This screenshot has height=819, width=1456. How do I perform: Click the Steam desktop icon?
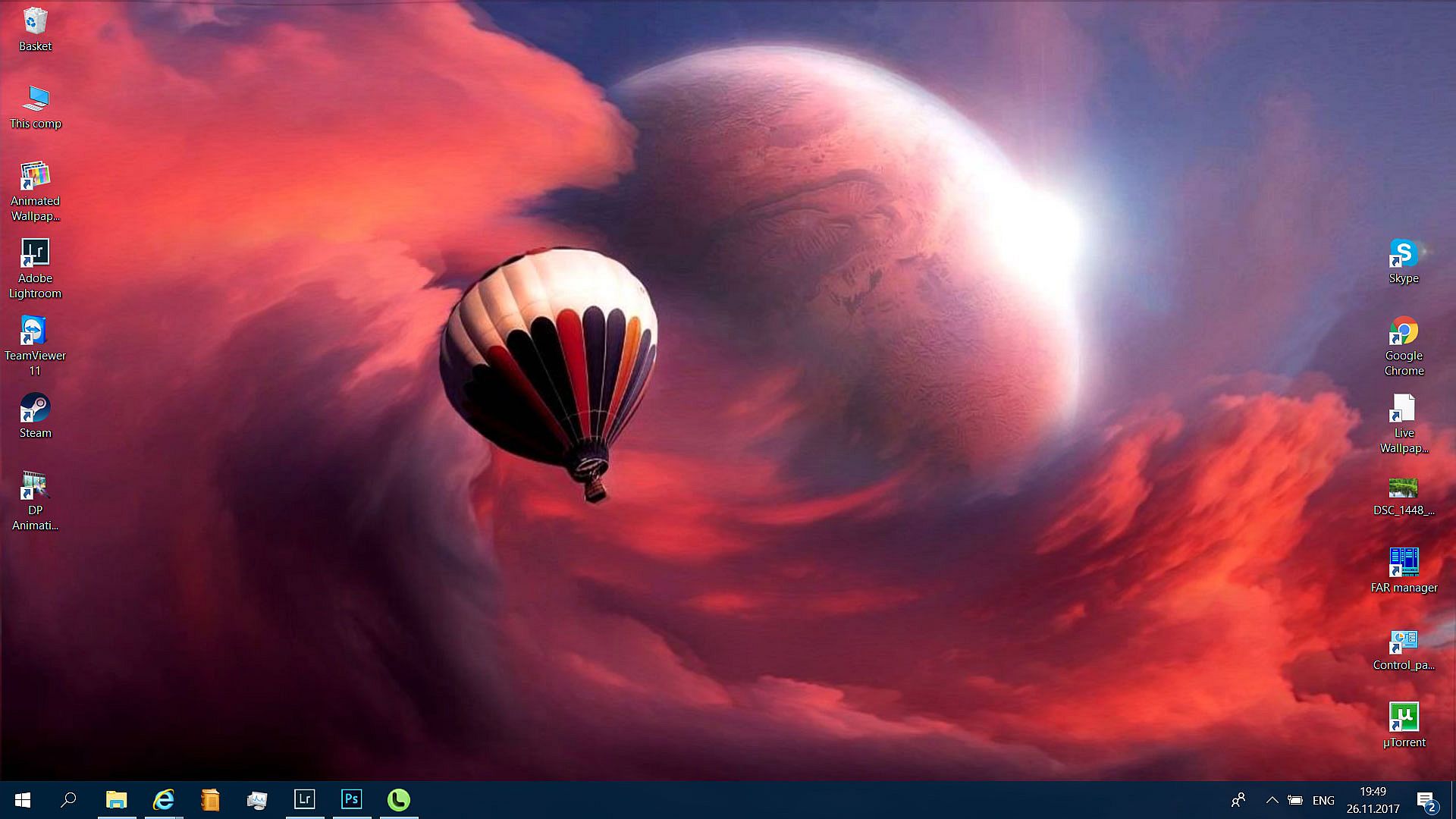tap(35, 408)
